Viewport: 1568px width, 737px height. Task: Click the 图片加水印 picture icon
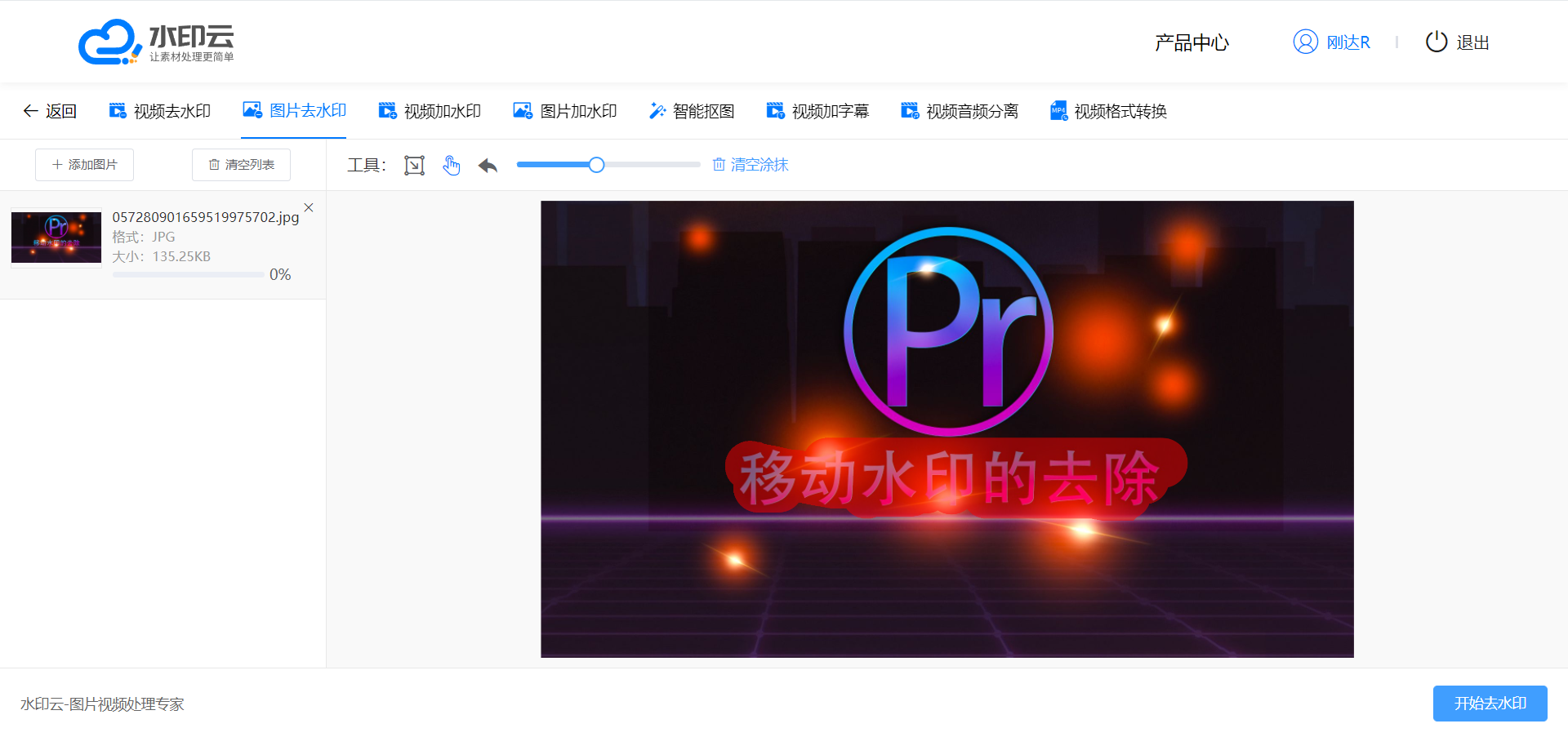523,110
